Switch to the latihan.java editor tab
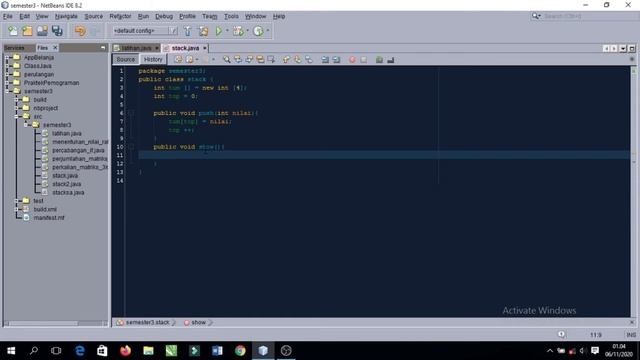640x360 pixels. (136, 48)
